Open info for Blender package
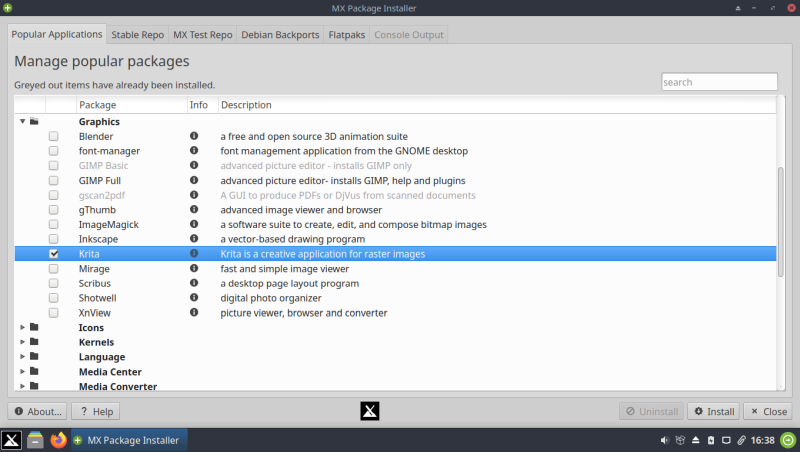 194,136
